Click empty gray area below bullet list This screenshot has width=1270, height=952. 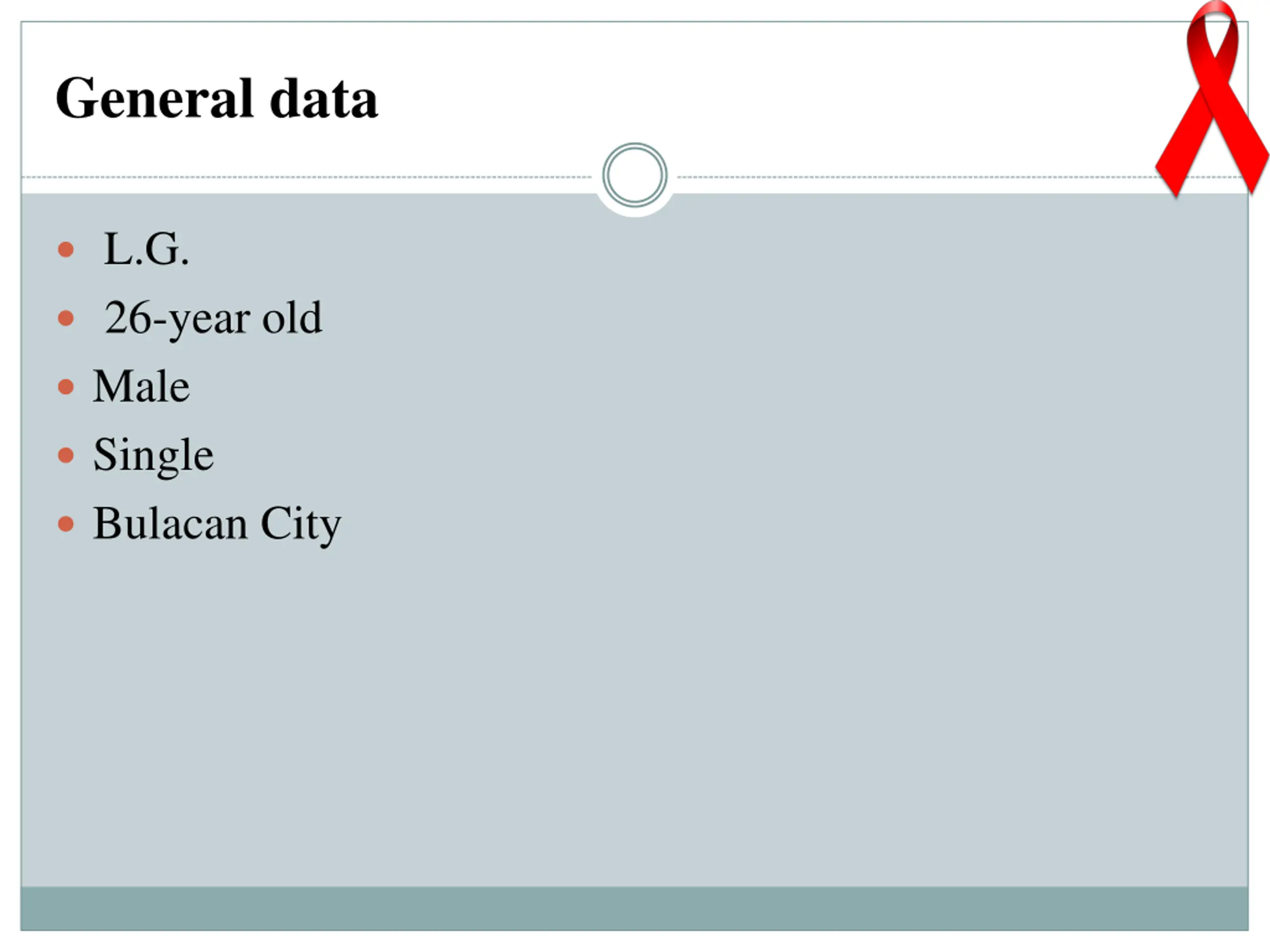635,717
